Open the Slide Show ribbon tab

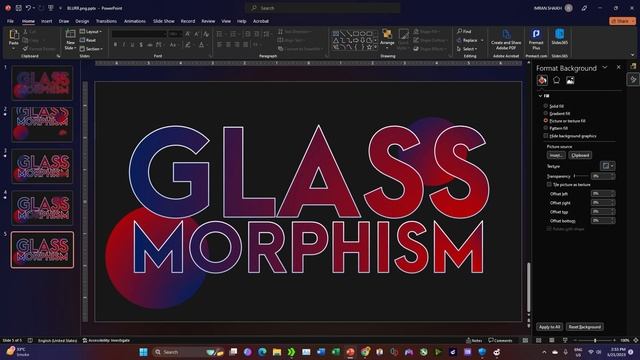(164, 21)
